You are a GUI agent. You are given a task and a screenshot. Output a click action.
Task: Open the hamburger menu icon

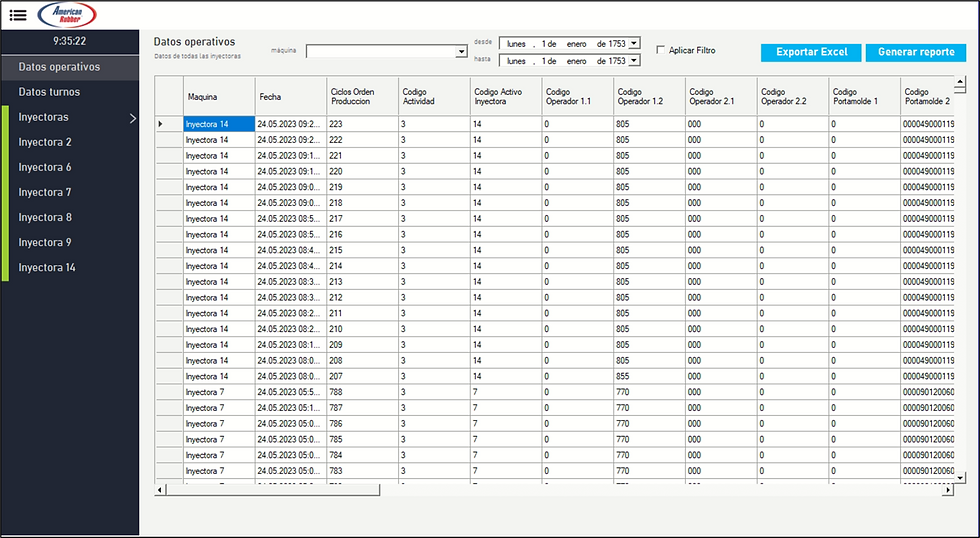18,15
